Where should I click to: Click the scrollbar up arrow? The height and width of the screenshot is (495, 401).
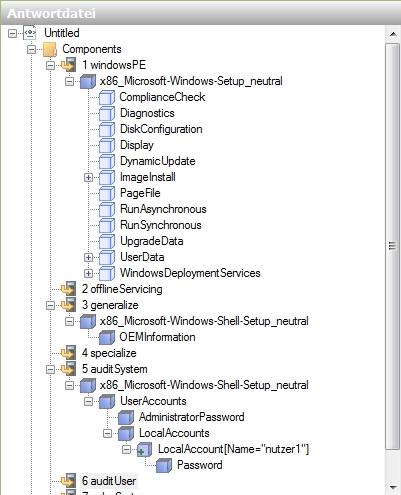click(x=393, y=34)
